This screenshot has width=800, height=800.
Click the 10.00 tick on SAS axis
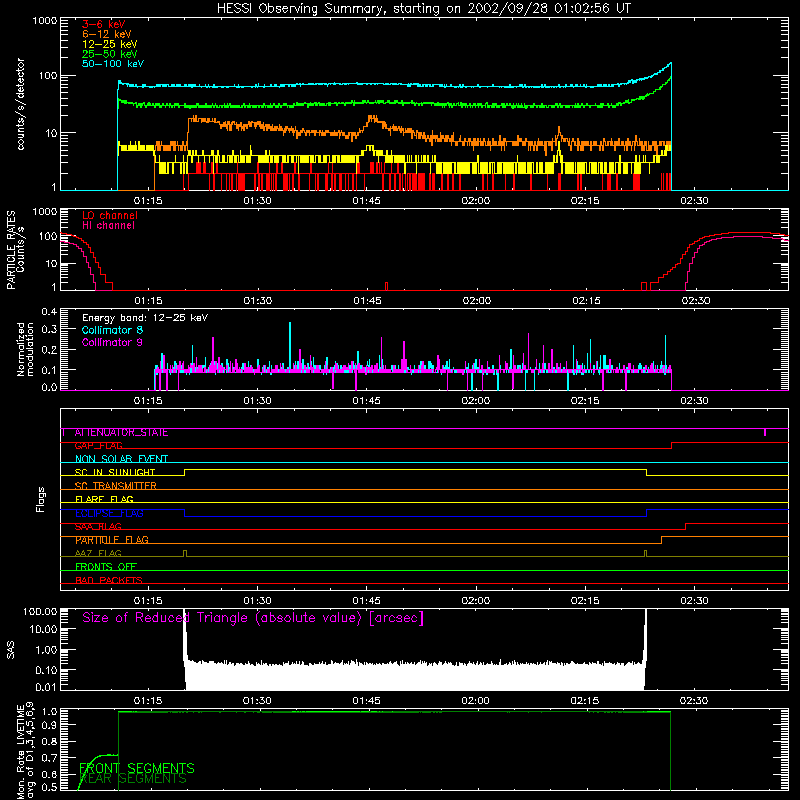point(42,630)
